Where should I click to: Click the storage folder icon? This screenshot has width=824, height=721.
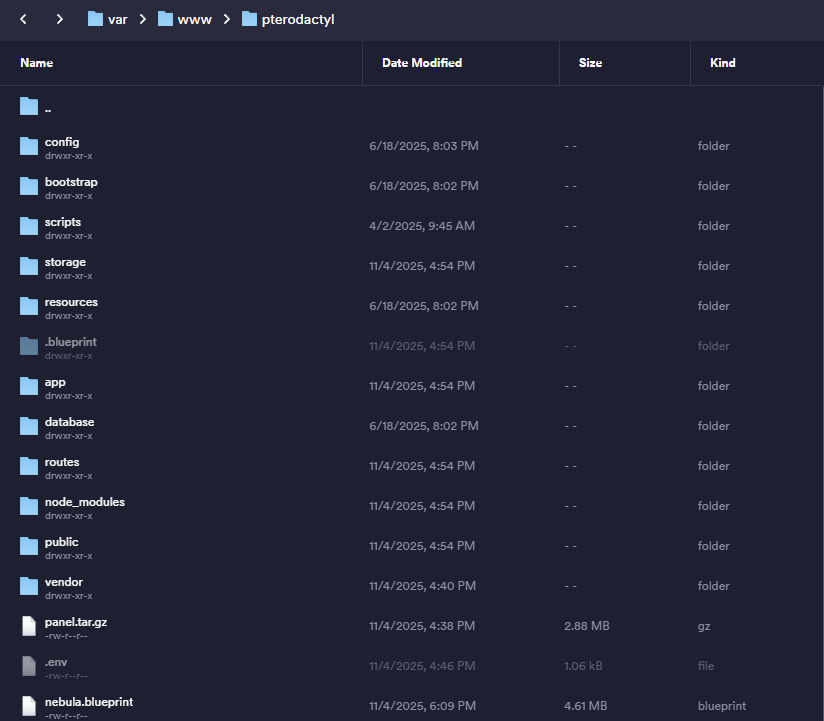[29, 266]
